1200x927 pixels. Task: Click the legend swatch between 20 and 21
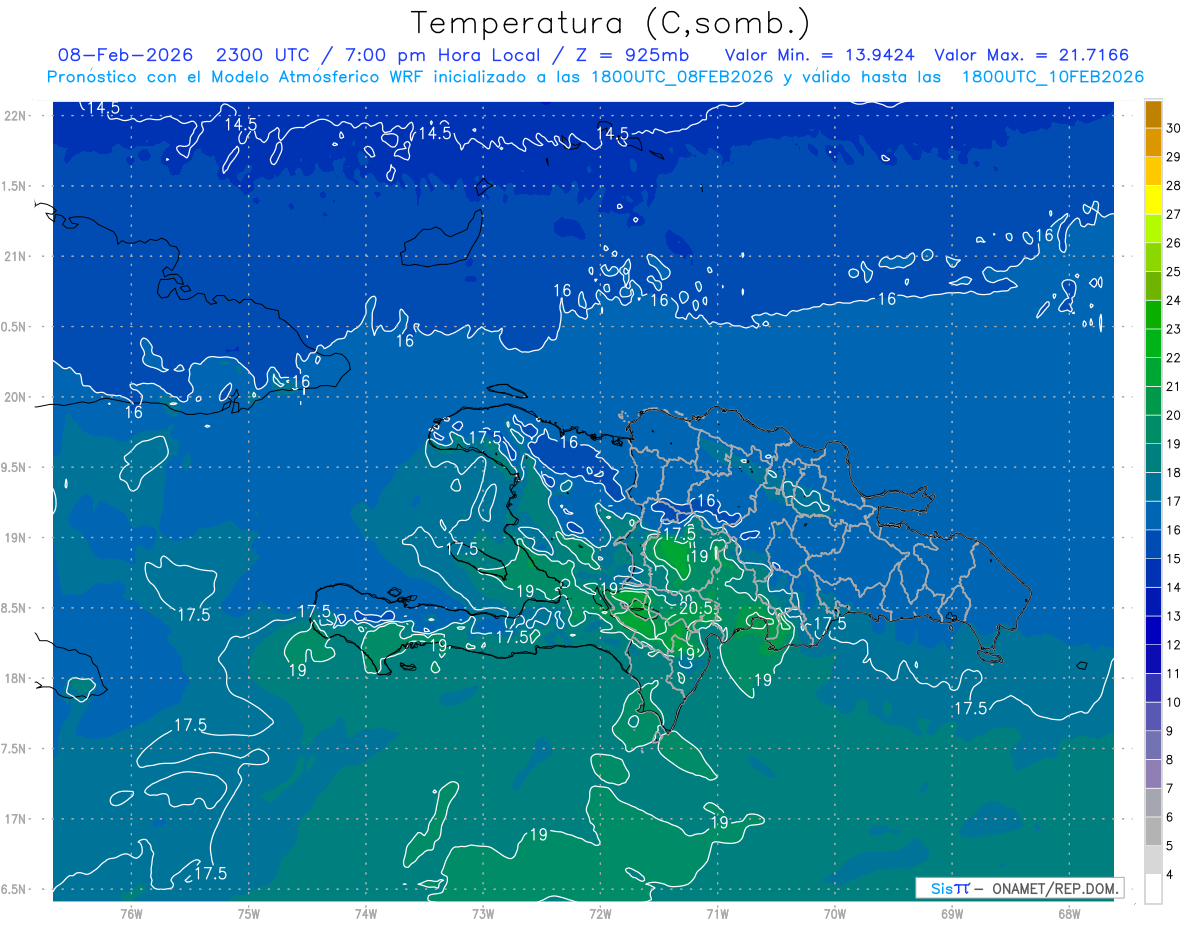(x=1153, y=401)
